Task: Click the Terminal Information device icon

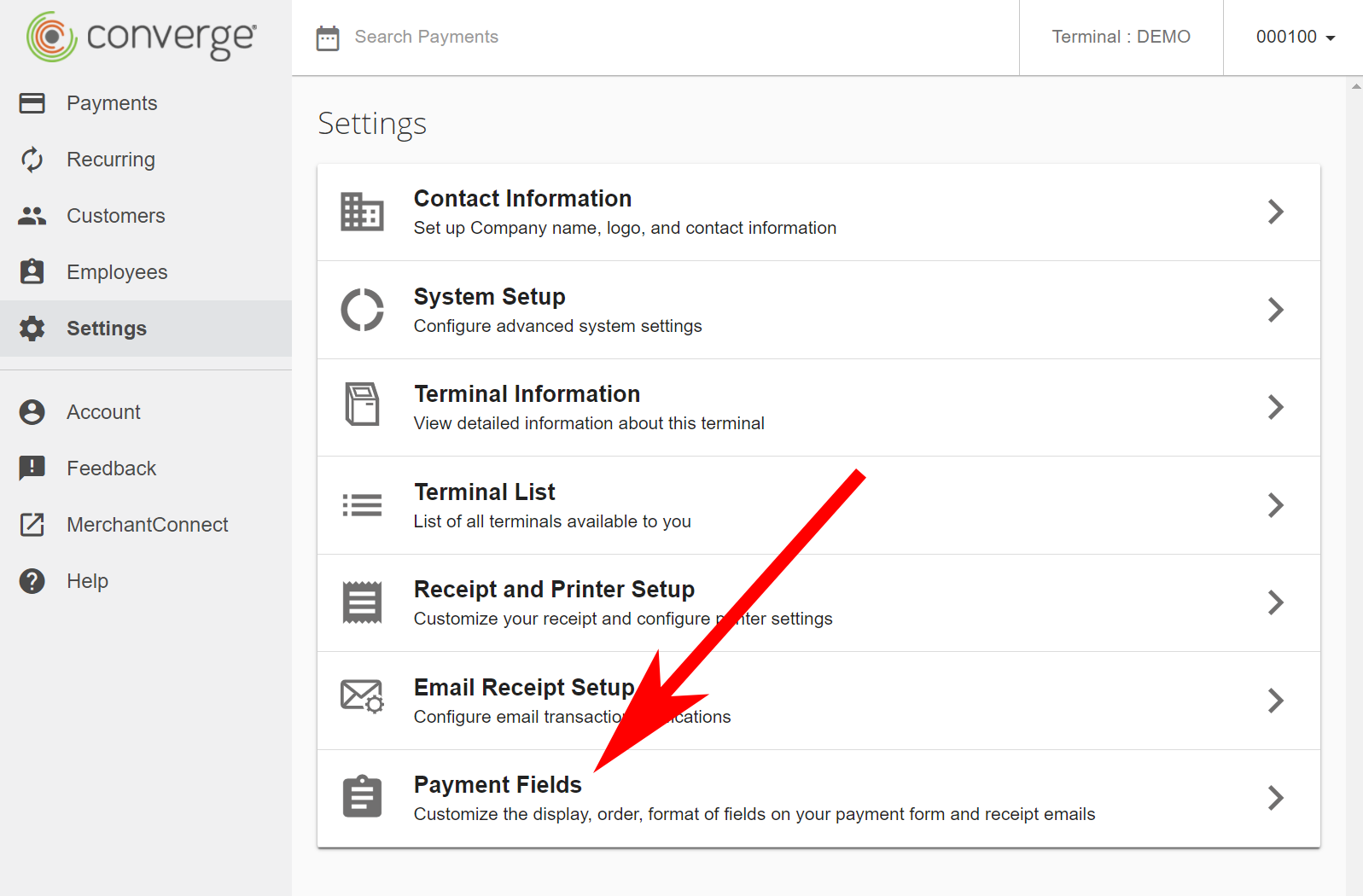Action: tap(362, 404)
